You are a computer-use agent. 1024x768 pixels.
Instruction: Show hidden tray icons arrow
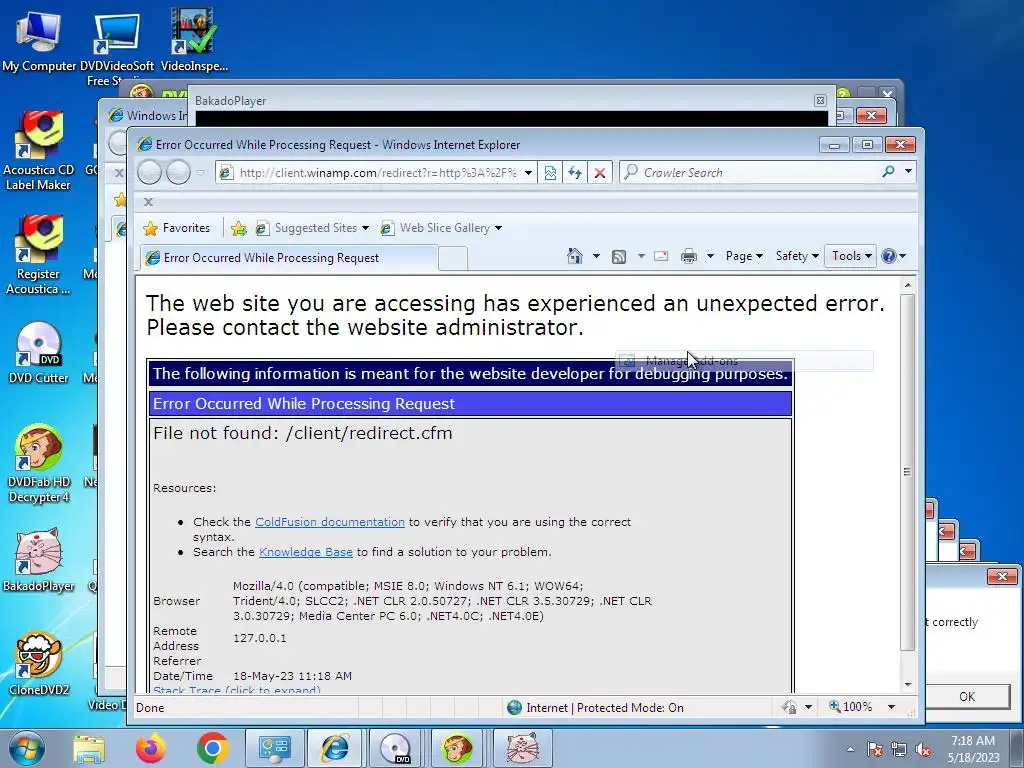pos(850,750)
